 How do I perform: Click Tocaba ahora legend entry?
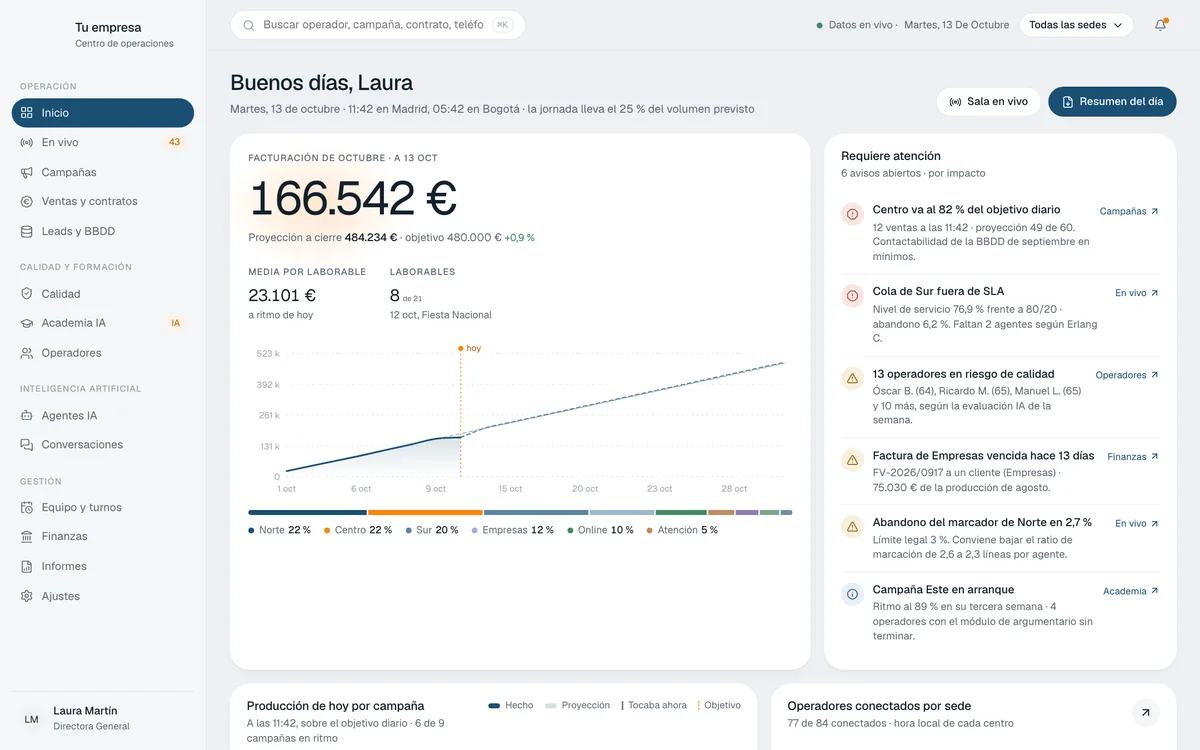(x=654, y=705)
